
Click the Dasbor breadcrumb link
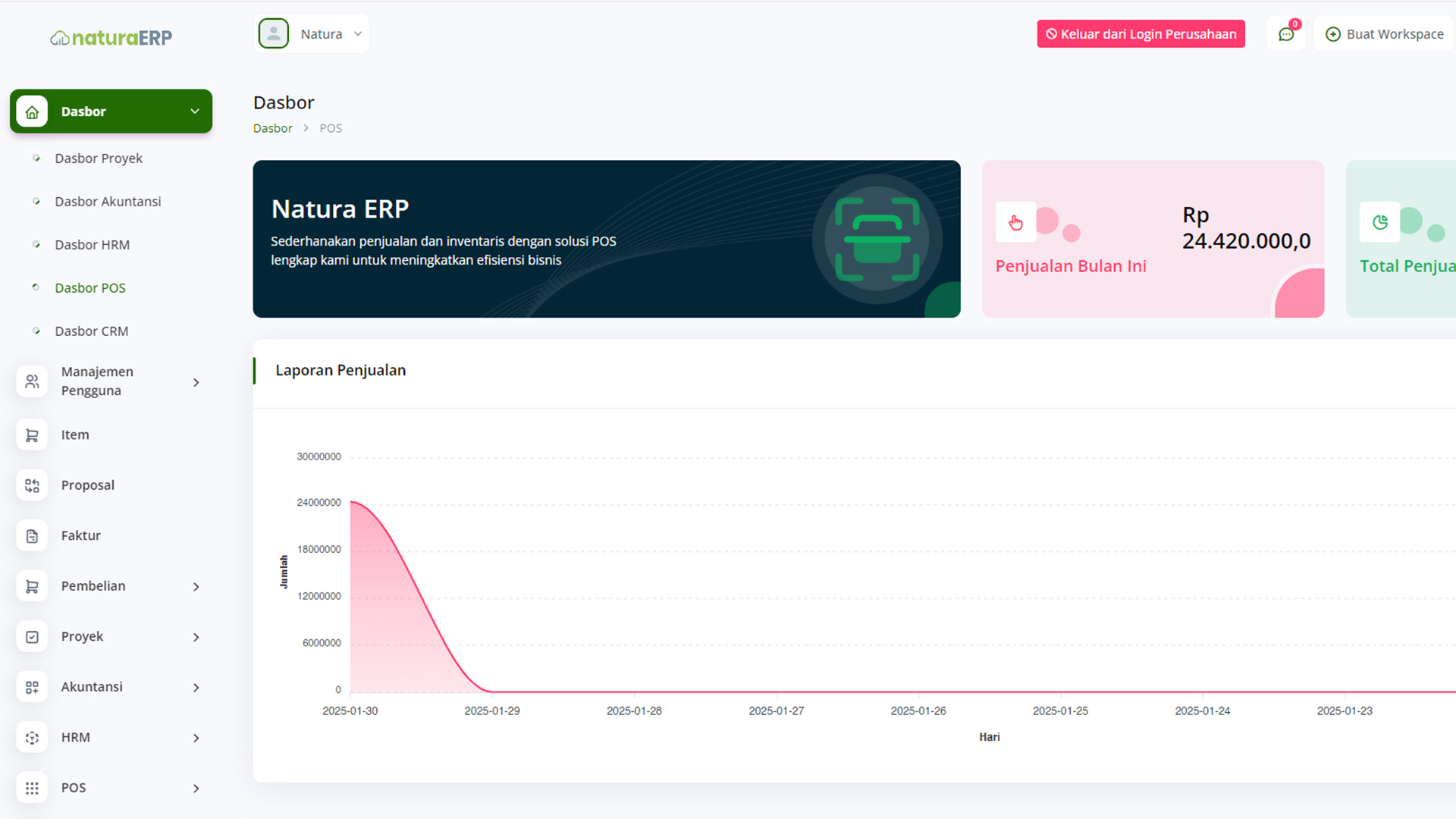click(272, 128)
